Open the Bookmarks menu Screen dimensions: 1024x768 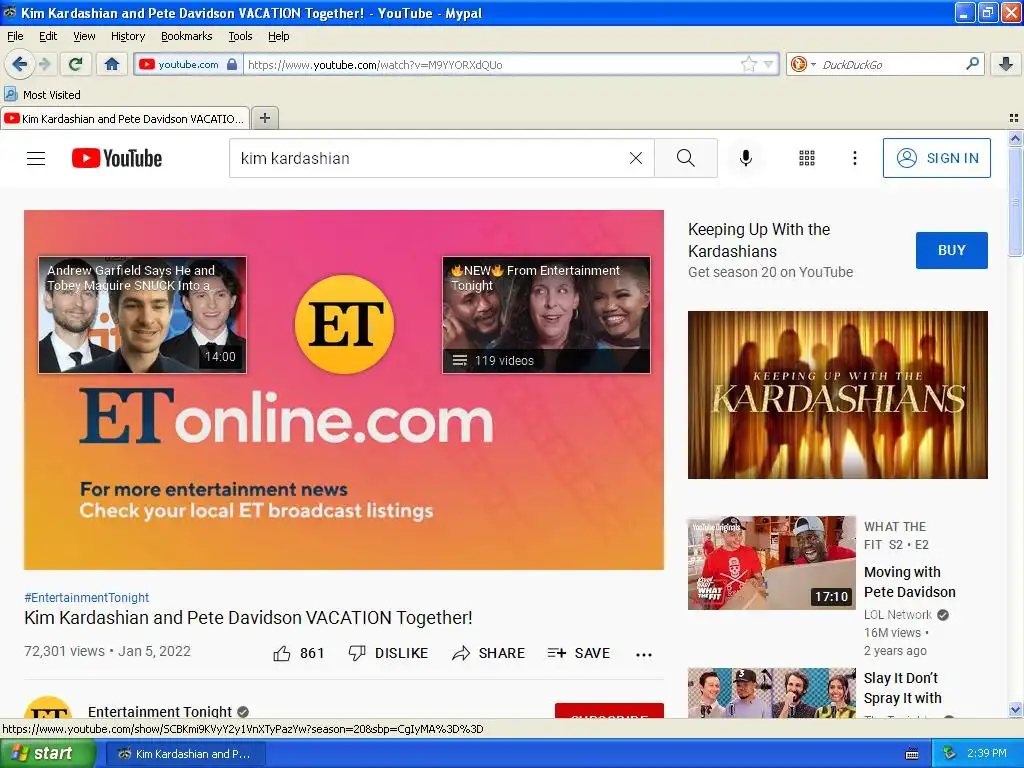point(186,36)
